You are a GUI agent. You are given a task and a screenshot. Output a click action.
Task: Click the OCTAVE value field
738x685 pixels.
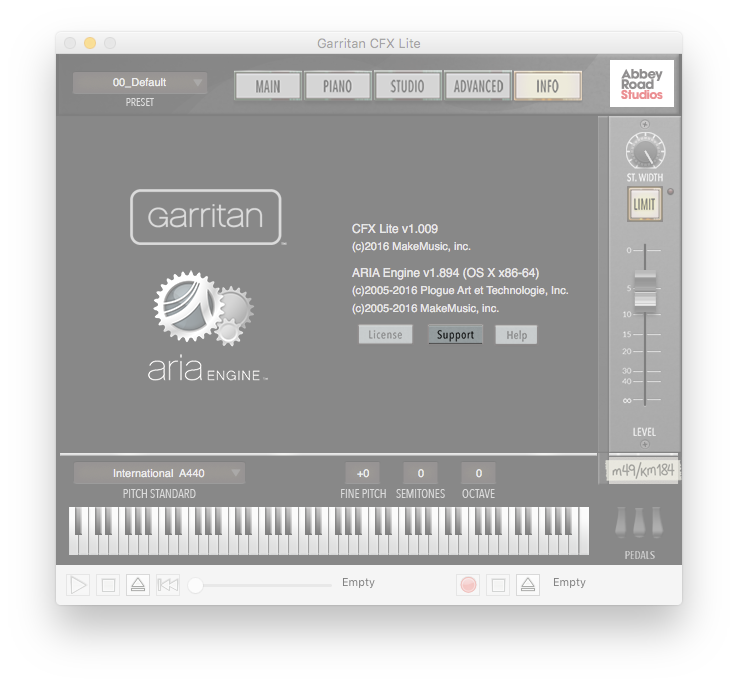point(478,473)
